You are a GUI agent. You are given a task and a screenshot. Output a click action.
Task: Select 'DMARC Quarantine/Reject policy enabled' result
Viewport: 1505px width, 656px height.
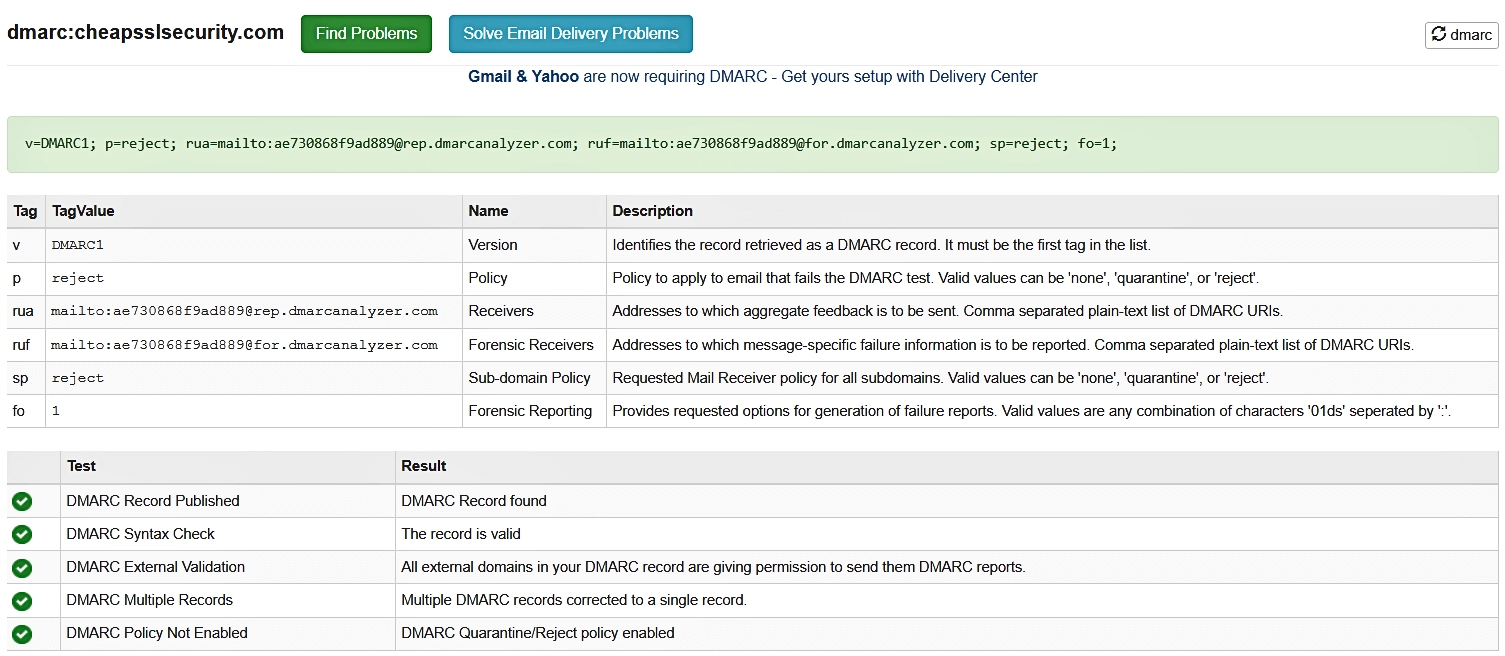(x=538, y=633)
